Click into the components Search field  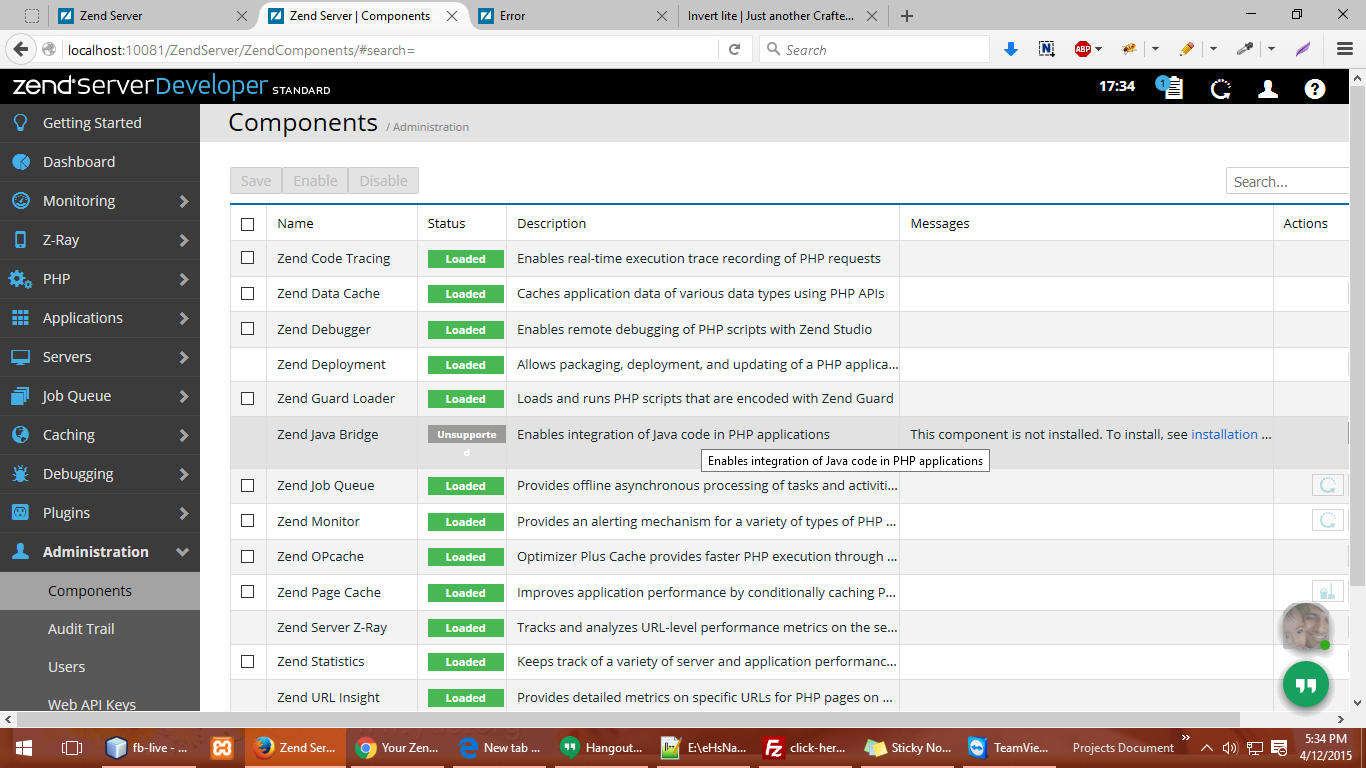[x=1288, y=181]
